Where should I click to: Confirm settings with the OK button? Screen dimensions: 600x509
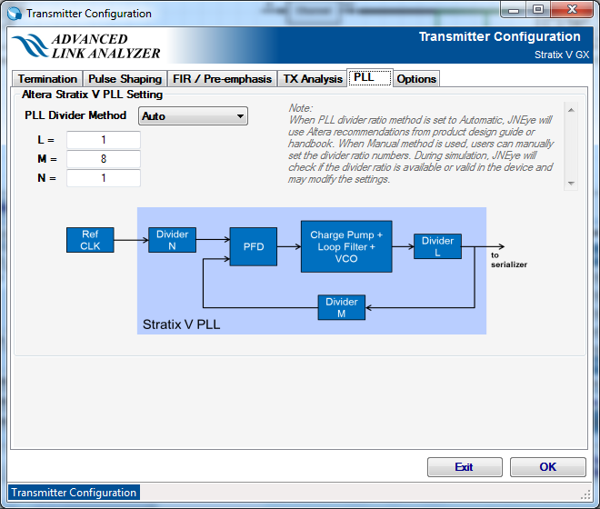click(548, 467)
